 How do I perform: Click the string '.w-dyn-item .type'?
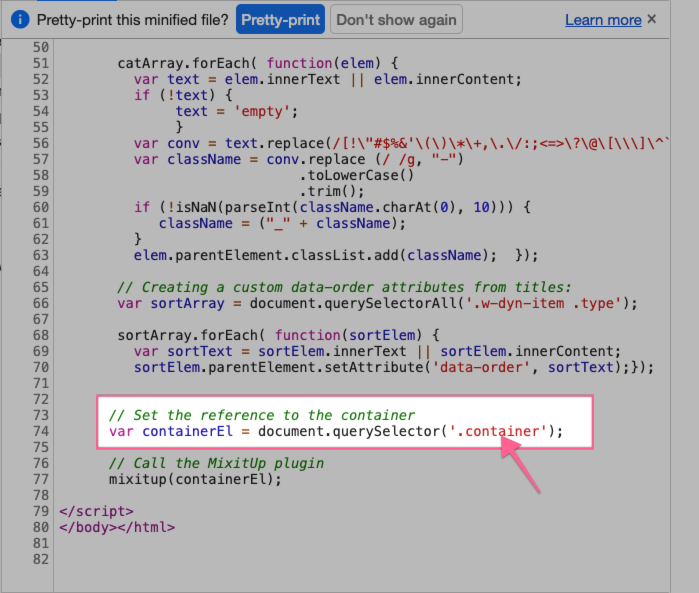tap(543, 304)
